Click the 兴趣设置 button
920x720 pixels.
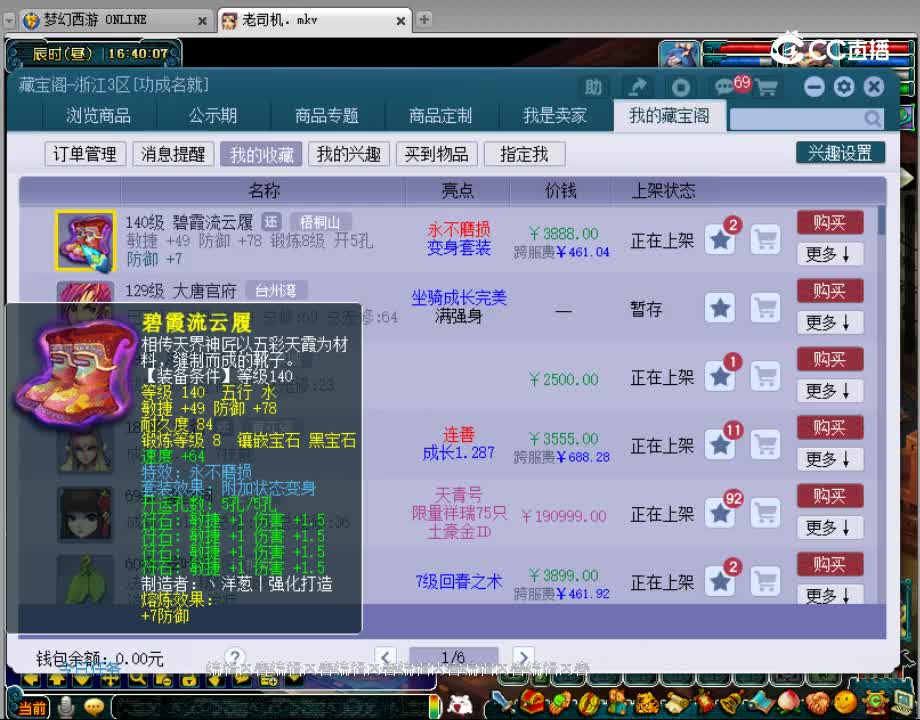coord(840,153)
